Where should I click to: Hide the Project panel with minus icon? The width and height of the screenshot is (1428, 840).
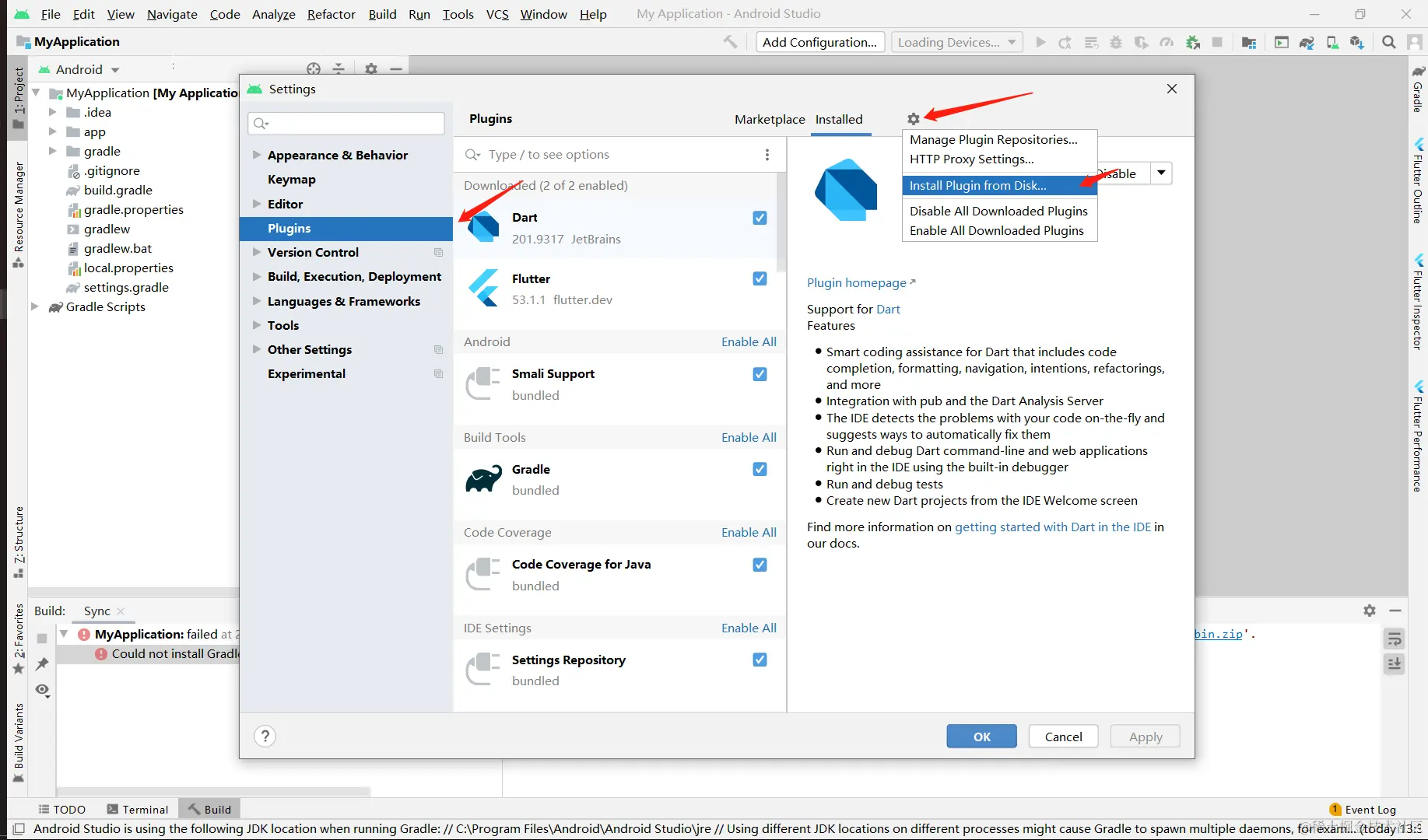(396, 69)
